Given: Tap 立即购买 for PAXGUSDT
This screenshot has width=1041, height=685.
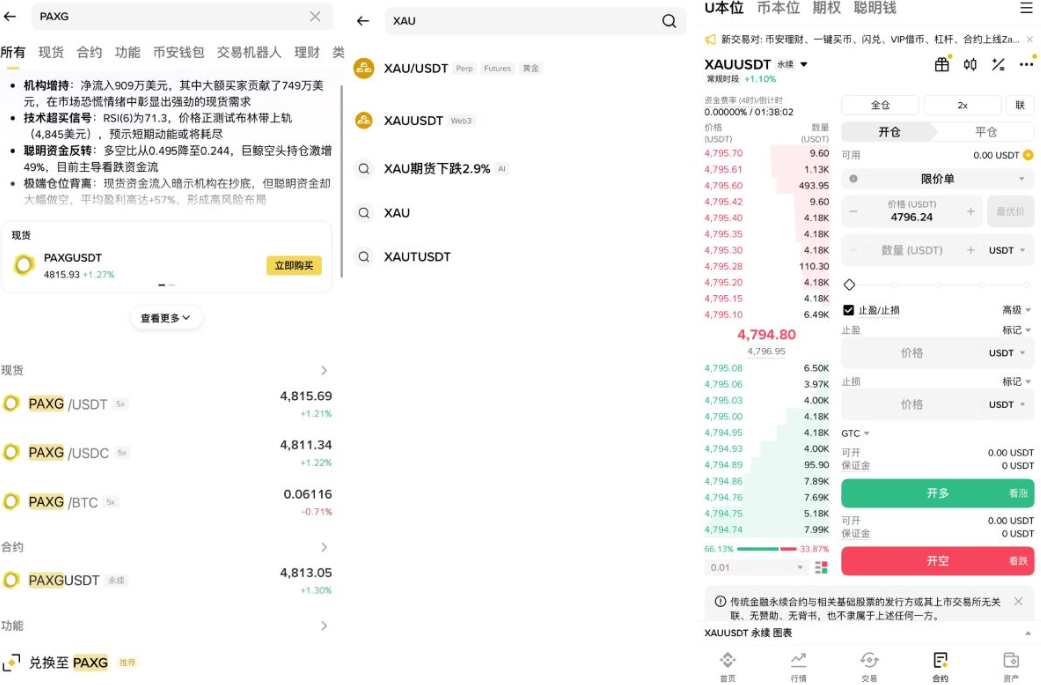Looking at the screenshot, I should click(x=293, y=266).
